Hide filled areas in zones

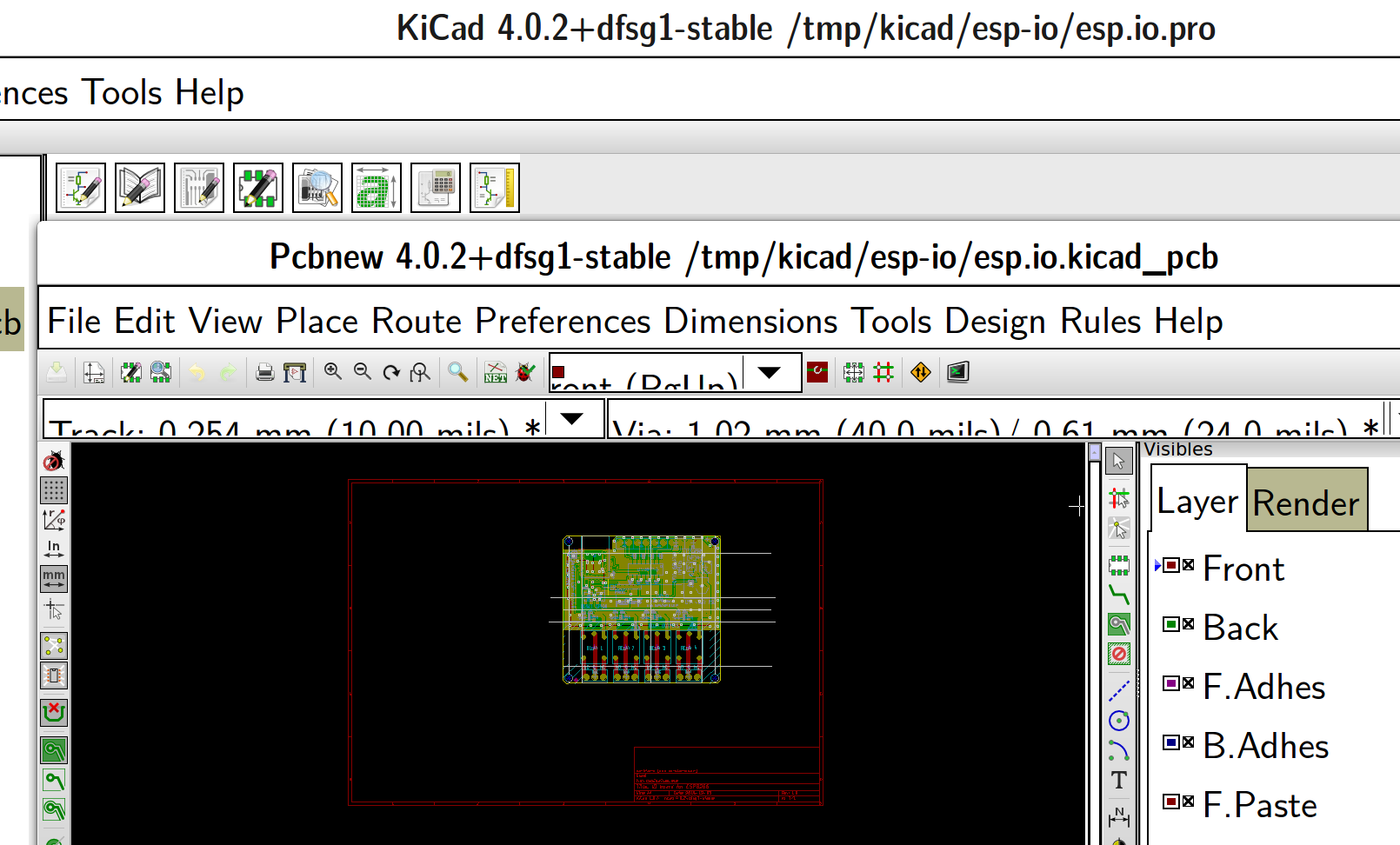54,780
